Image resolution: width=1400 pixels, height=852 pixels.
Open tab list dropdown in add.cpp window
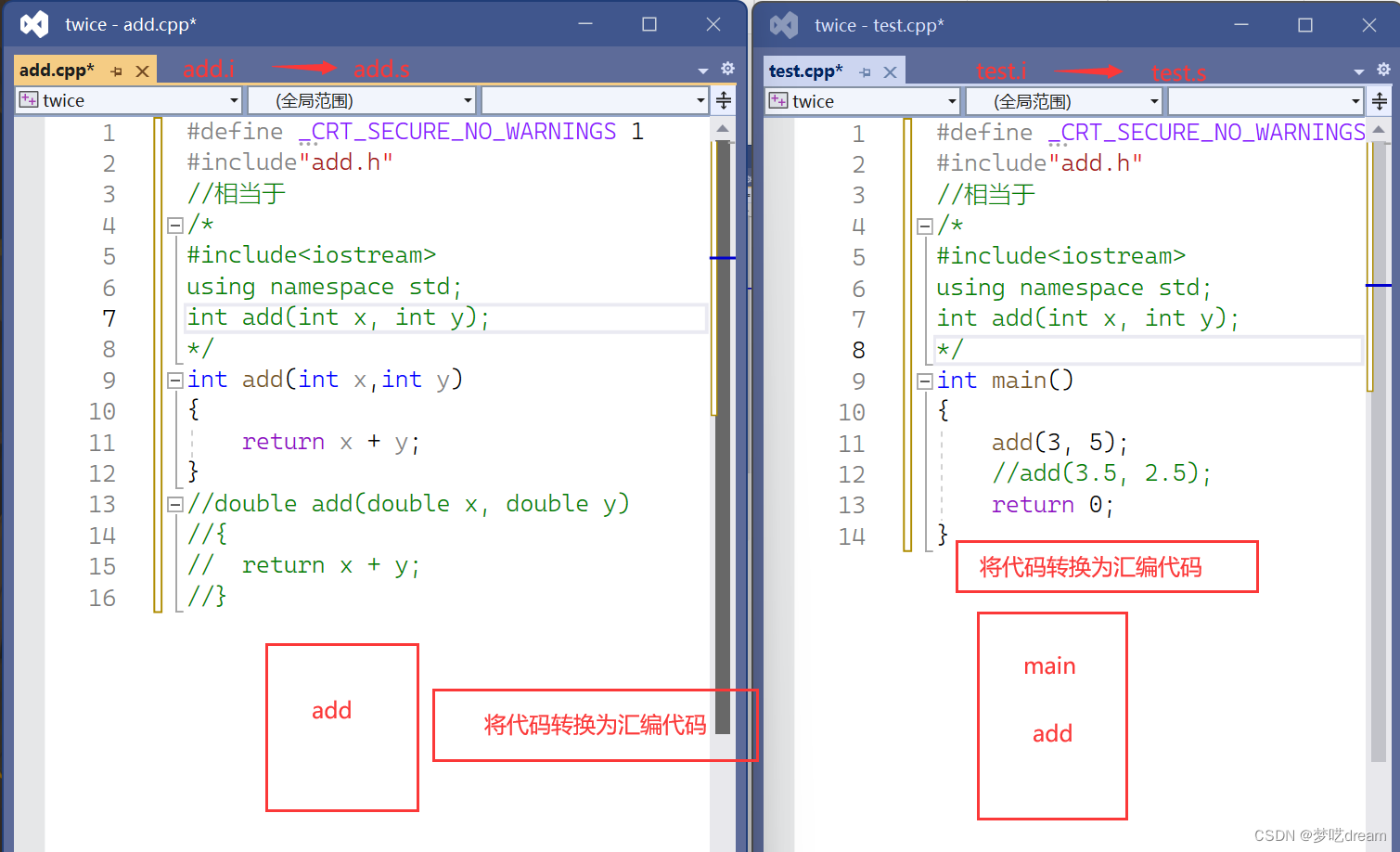tap(703, 71)
